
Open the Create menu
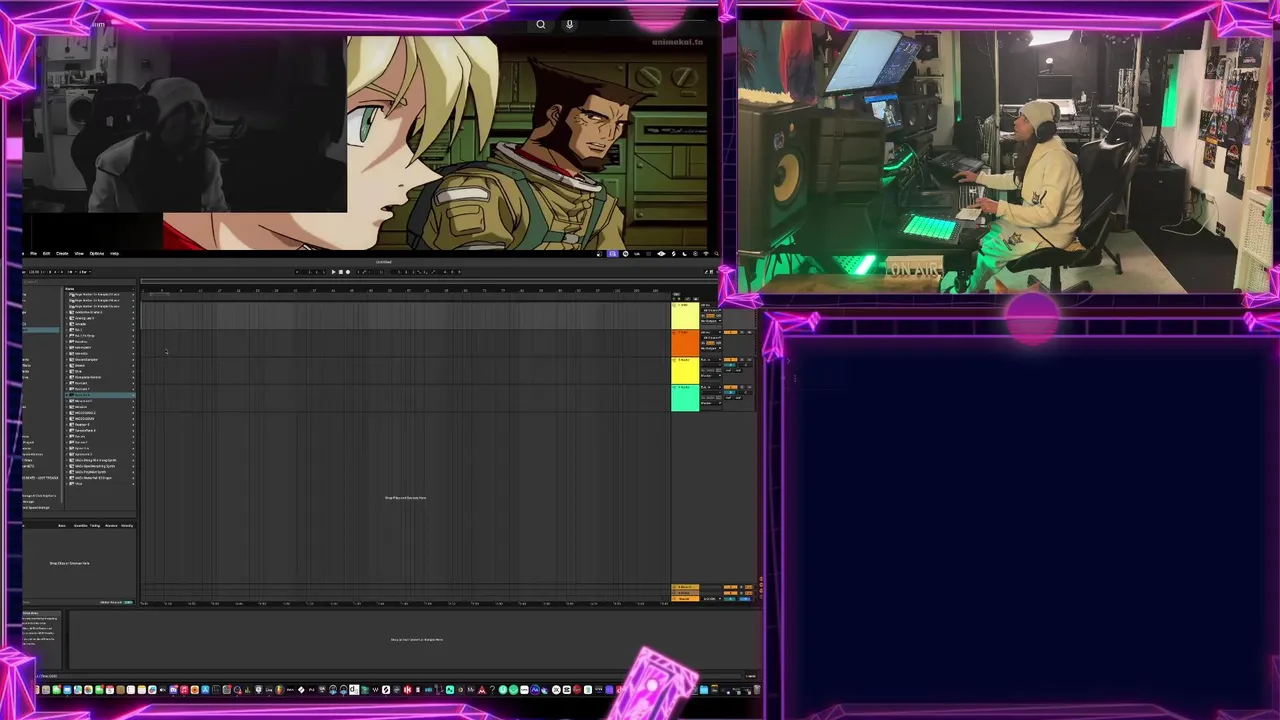tap(62, 254)
